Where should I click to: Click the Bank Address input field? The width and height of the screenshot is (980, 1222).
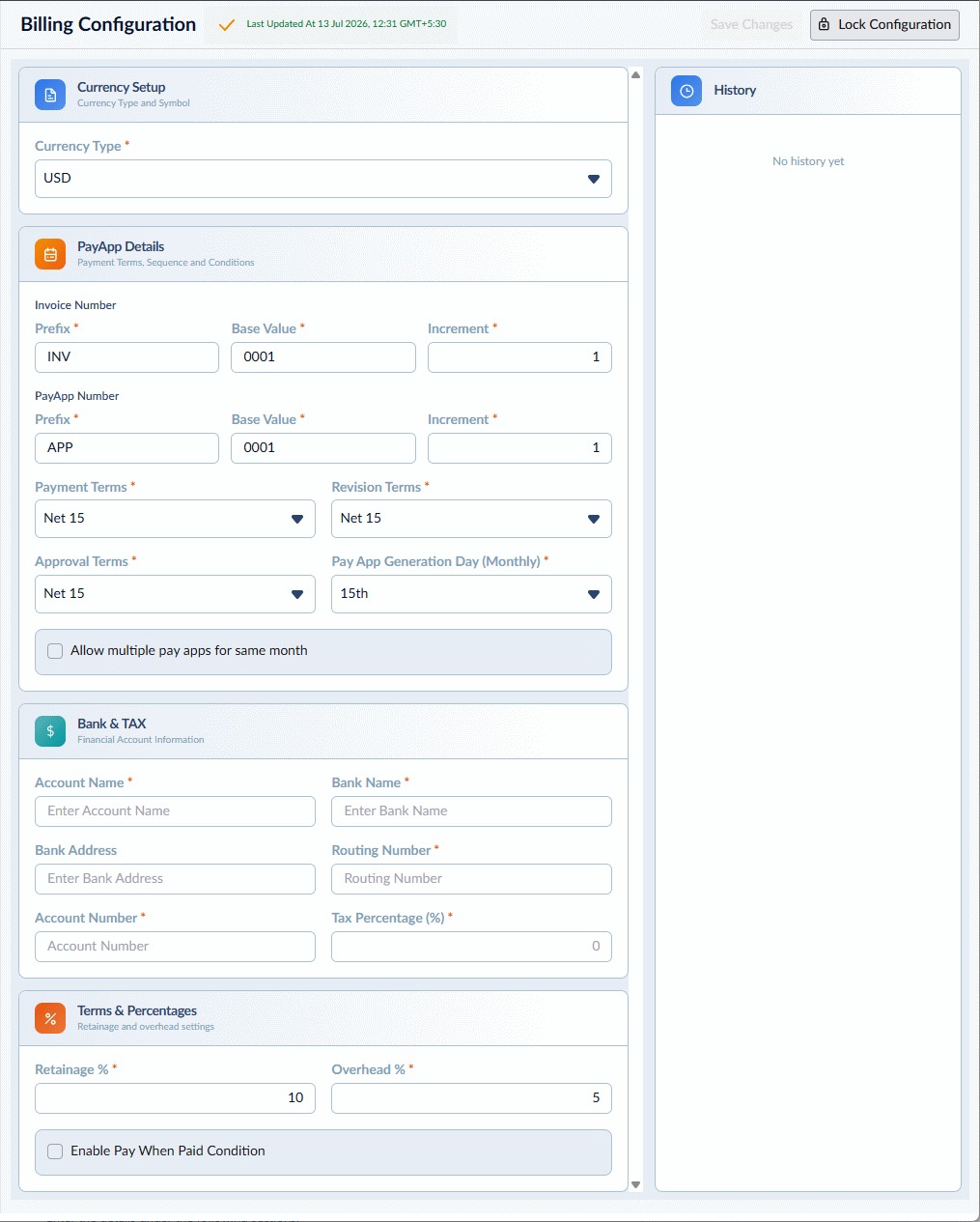point(175,879)
